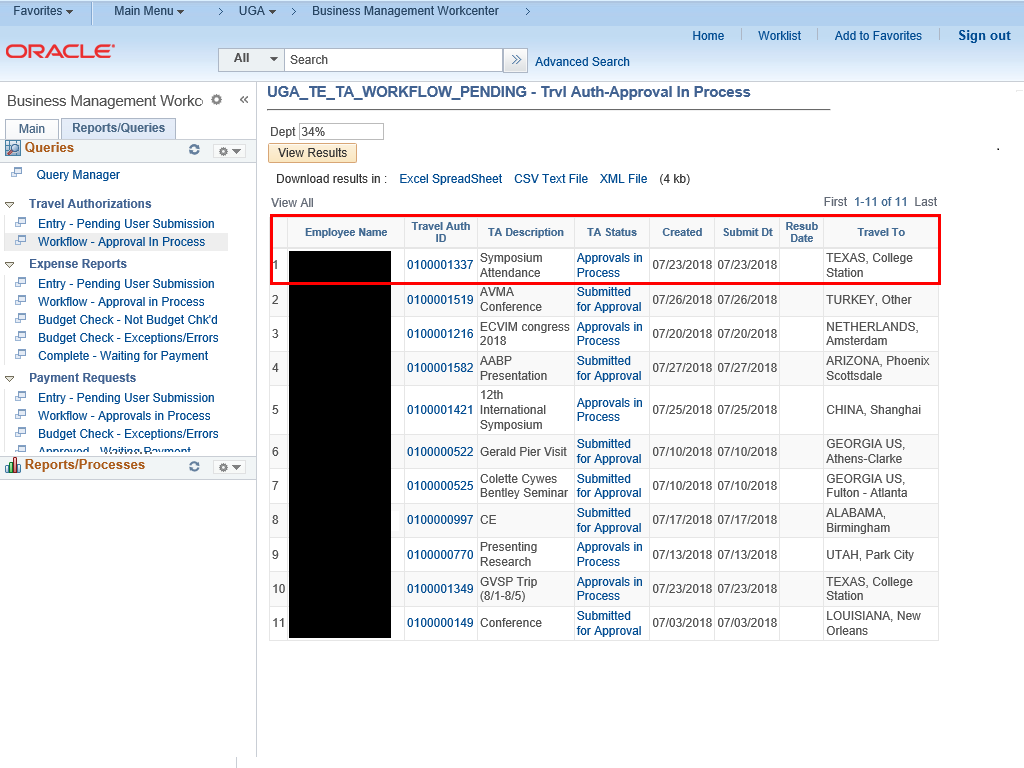Click the Workcenter settings gear icon

(216, 100)
